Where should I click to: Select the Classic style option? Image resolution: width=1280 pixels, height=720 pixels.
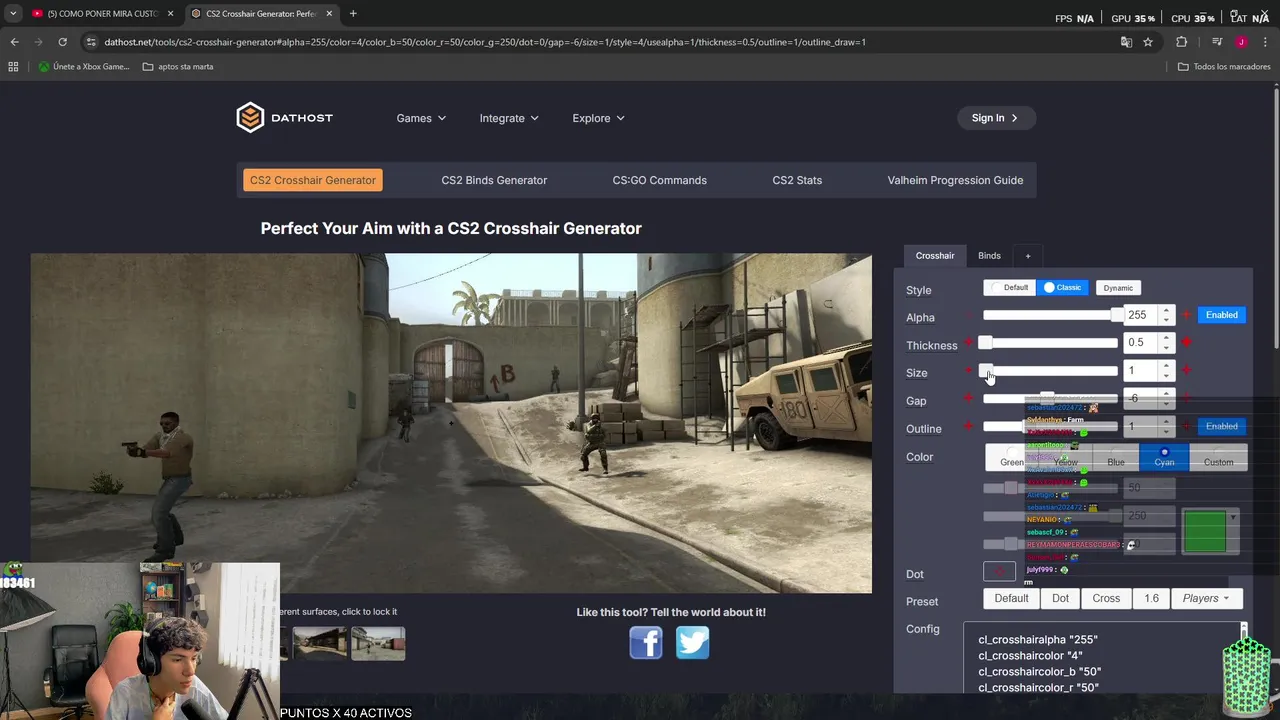(1062, 287)
